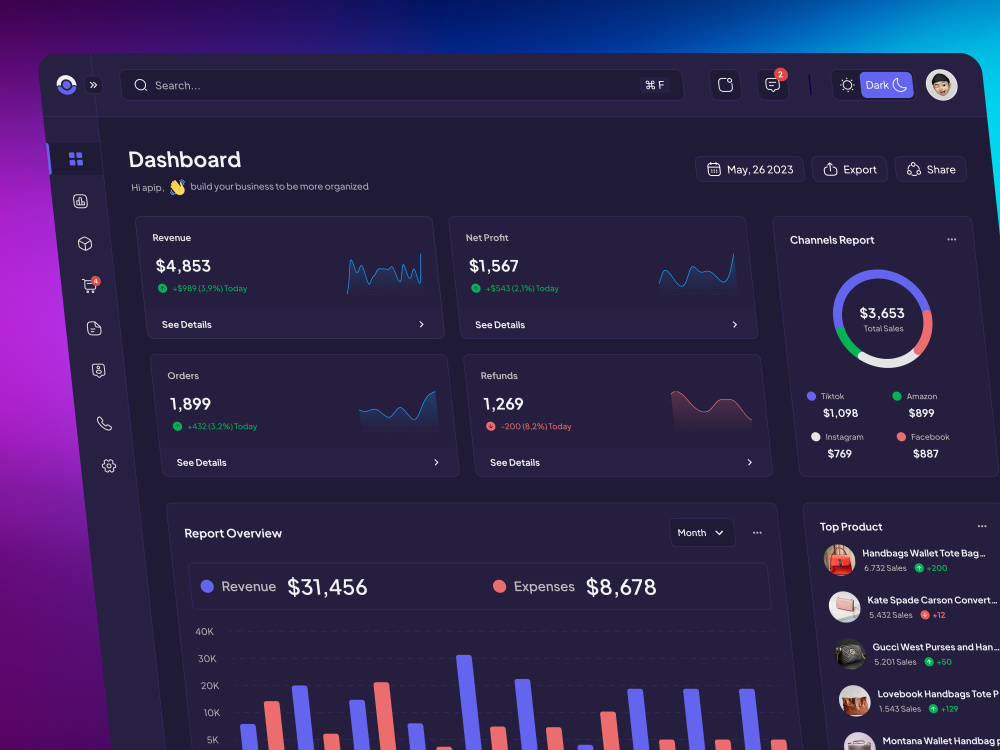Click the chevron arrow on Refunds card

[x=749, y=462]
